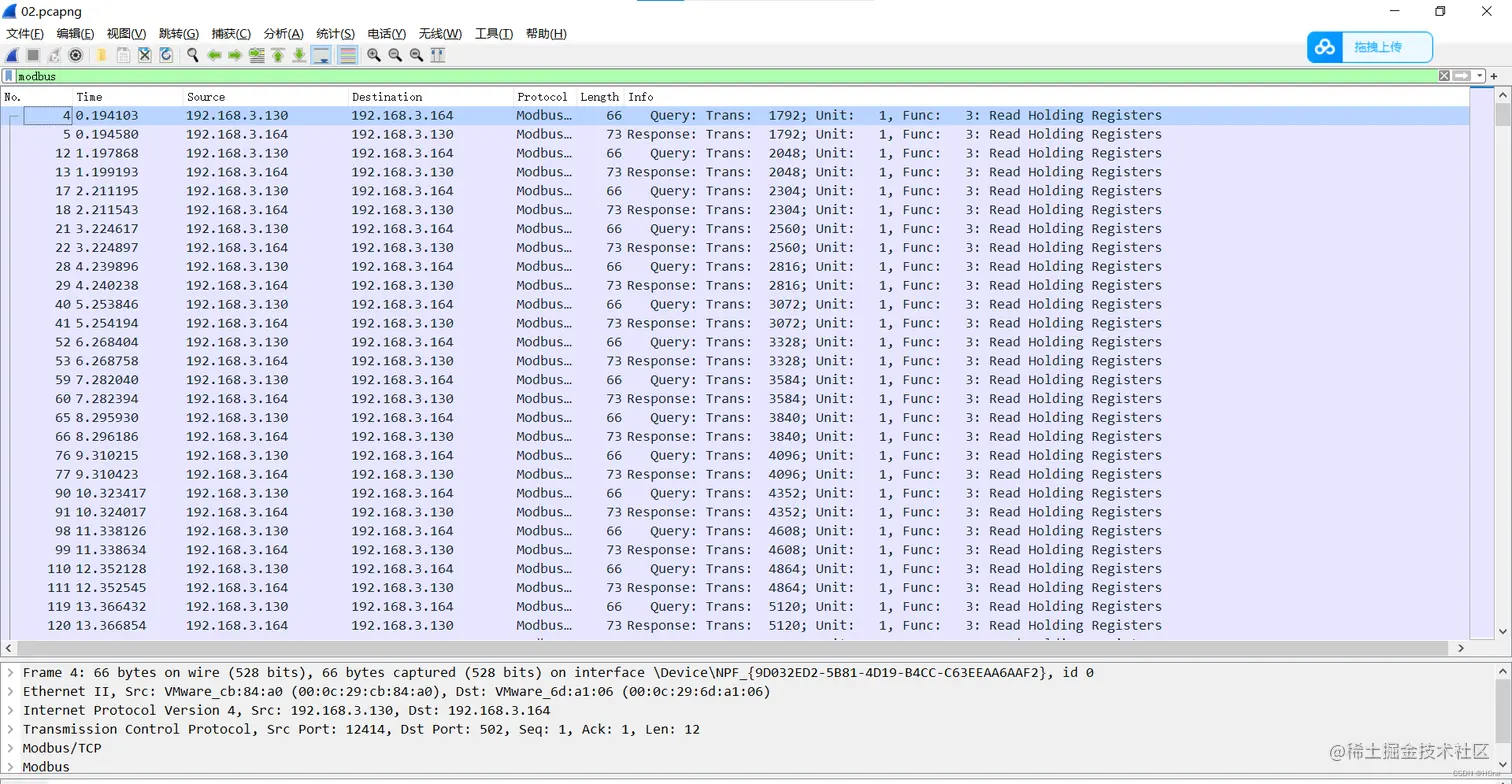Select packet 77 response Trans 4096
This screenshot has width=1512, height=784.
pos(735,475)
